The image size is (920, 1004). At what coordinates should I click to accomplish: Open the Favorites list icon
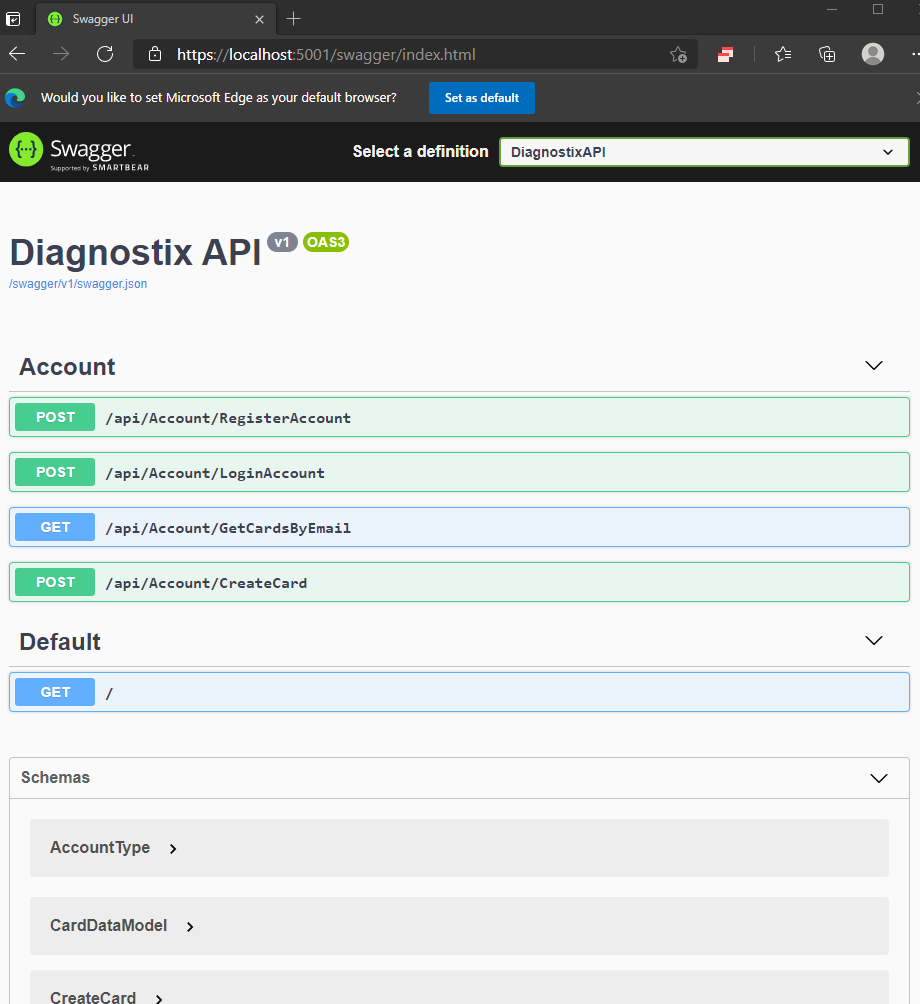coord(782,54)
